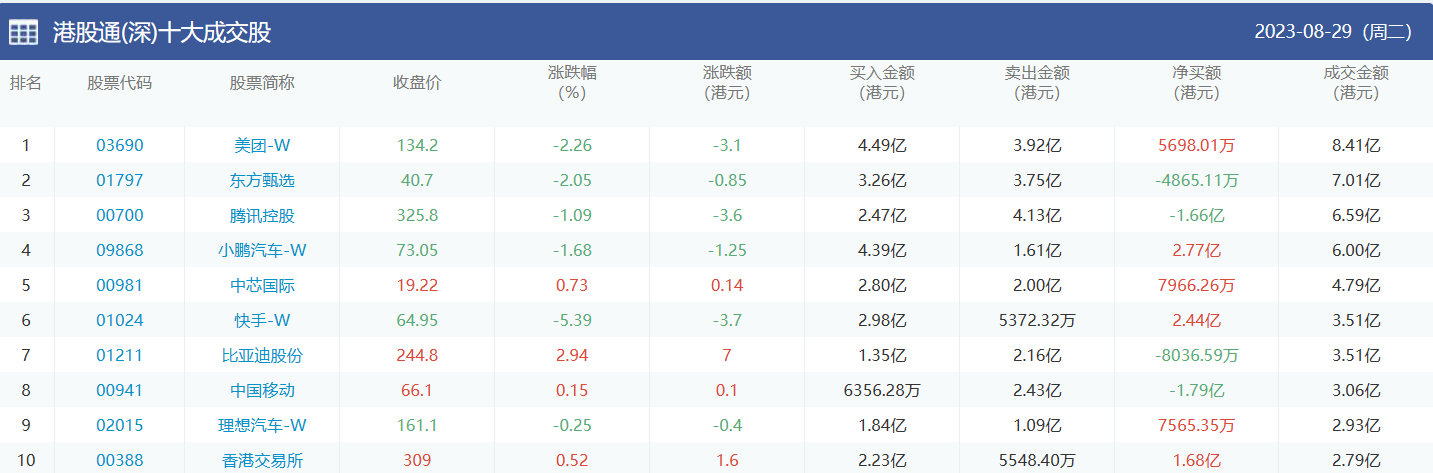Select 比亚迪股份 stock link
Screen dimensions: 1433x473
coord(262,355)
